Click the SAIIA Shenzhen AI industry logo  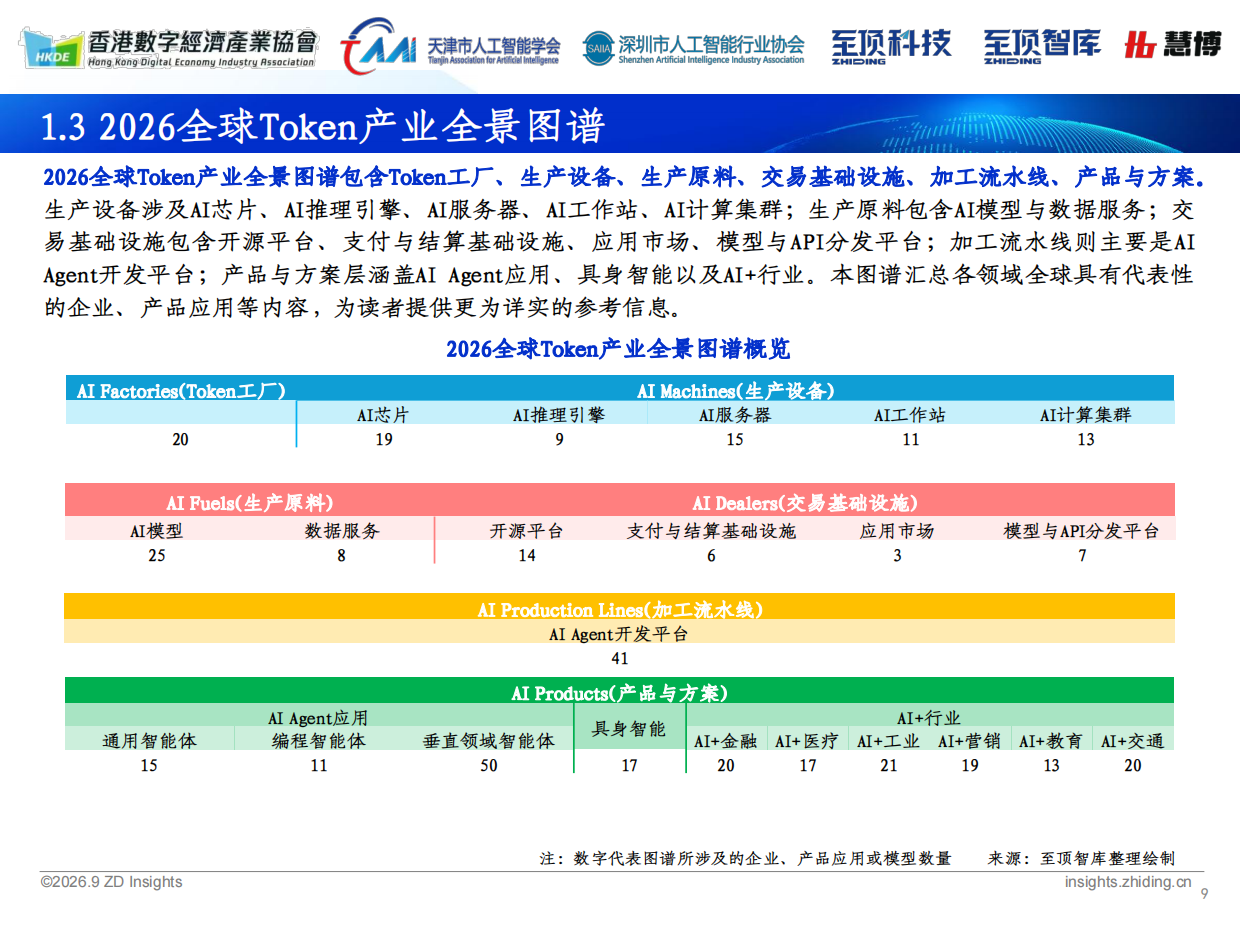[694, 47]
